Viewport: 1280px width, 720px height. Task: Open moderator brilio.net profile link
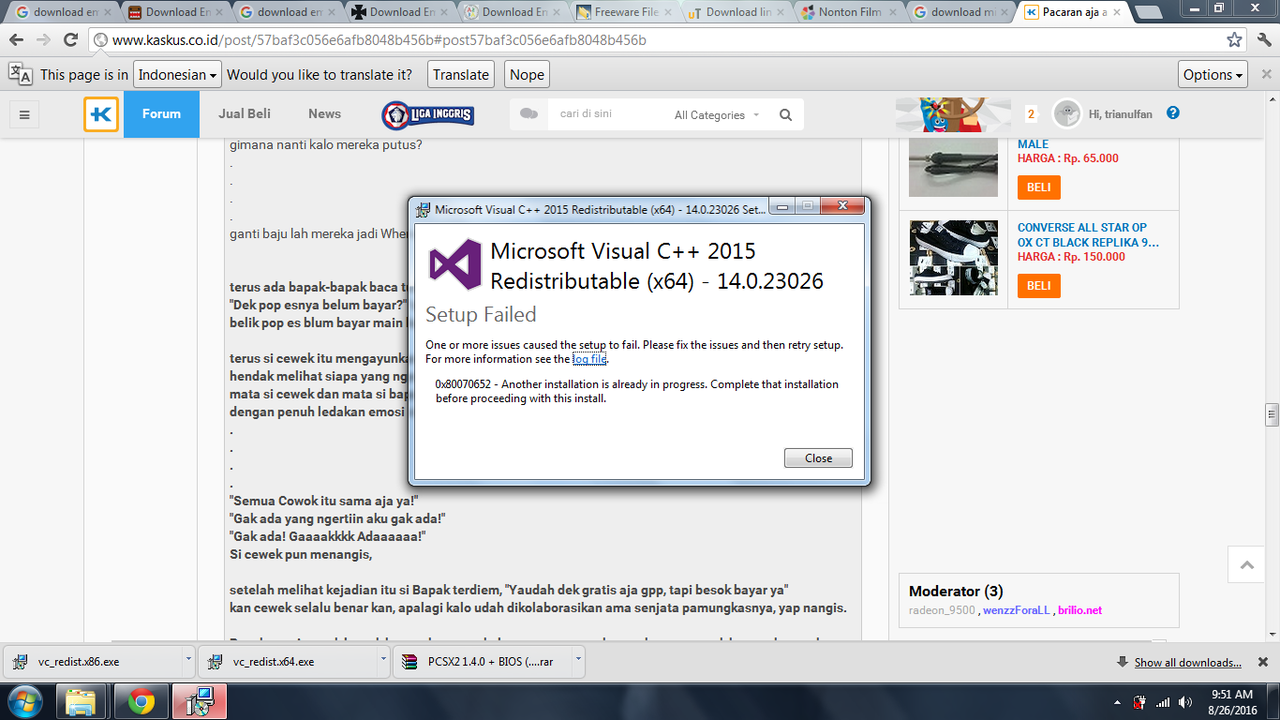pyautogui.click(x=1080, y=610)
